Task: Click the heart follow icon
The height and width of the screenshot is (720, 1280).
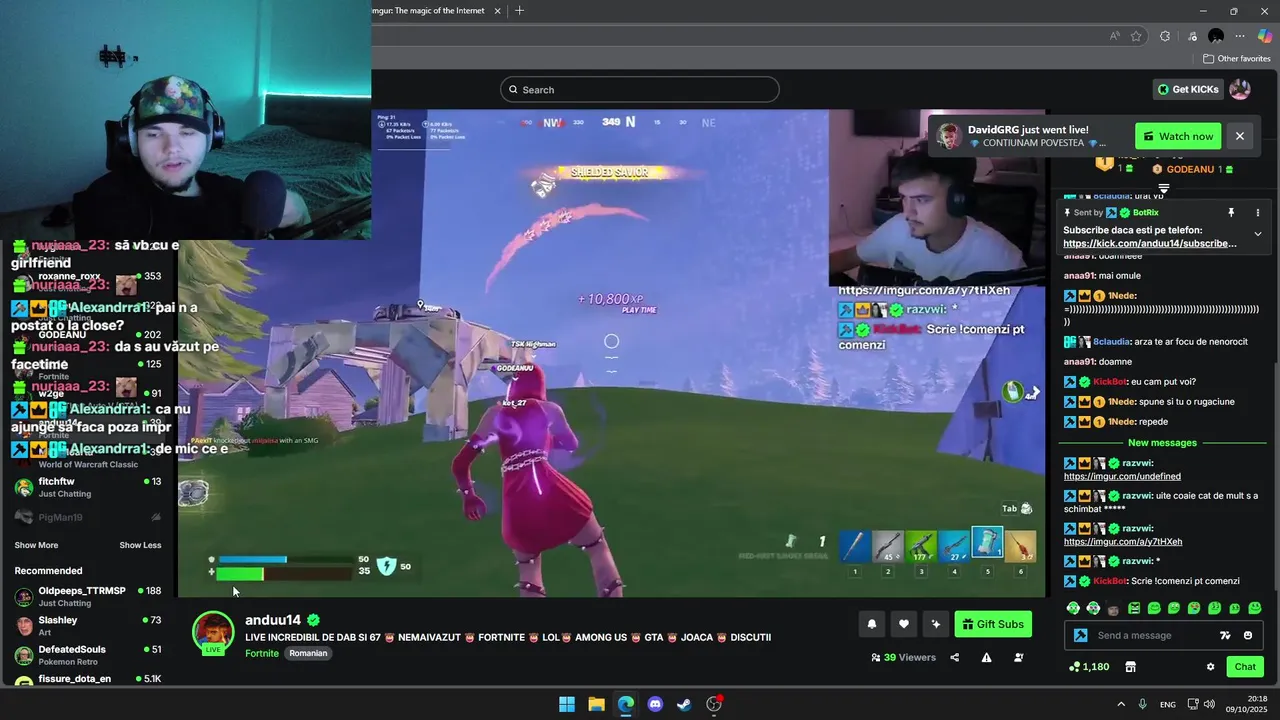Action: click(904, 624)
